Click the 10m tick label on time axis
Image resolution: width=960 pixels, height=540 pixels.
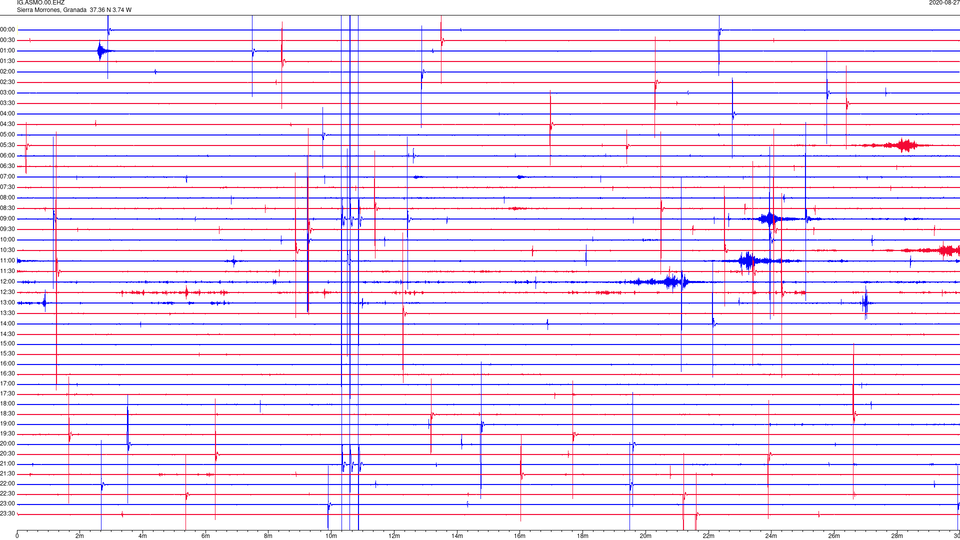(x=331, y=536)
